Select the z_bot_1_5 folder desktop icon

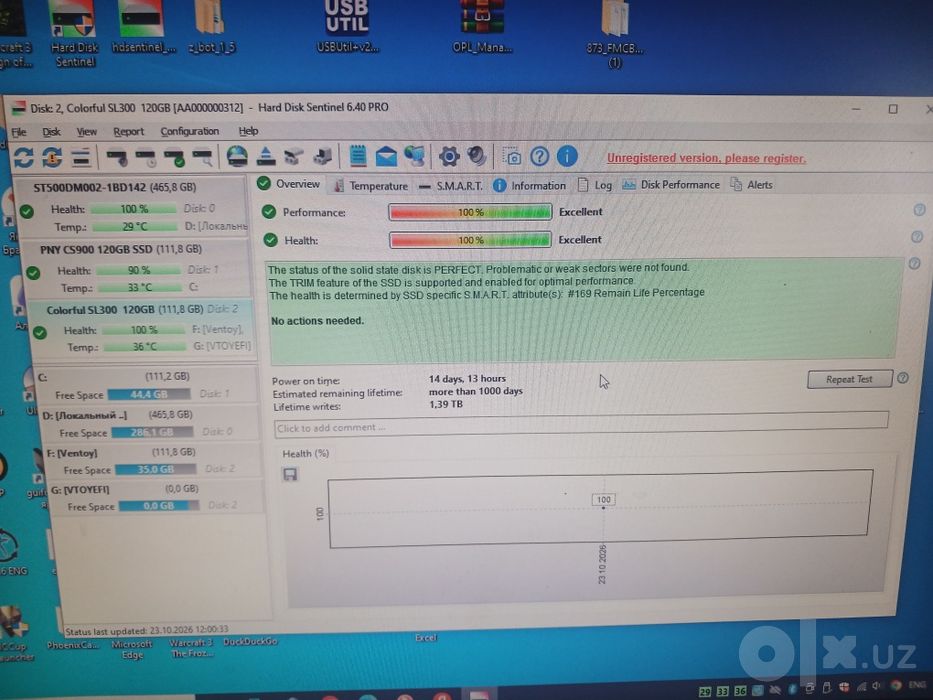[211, 27]
